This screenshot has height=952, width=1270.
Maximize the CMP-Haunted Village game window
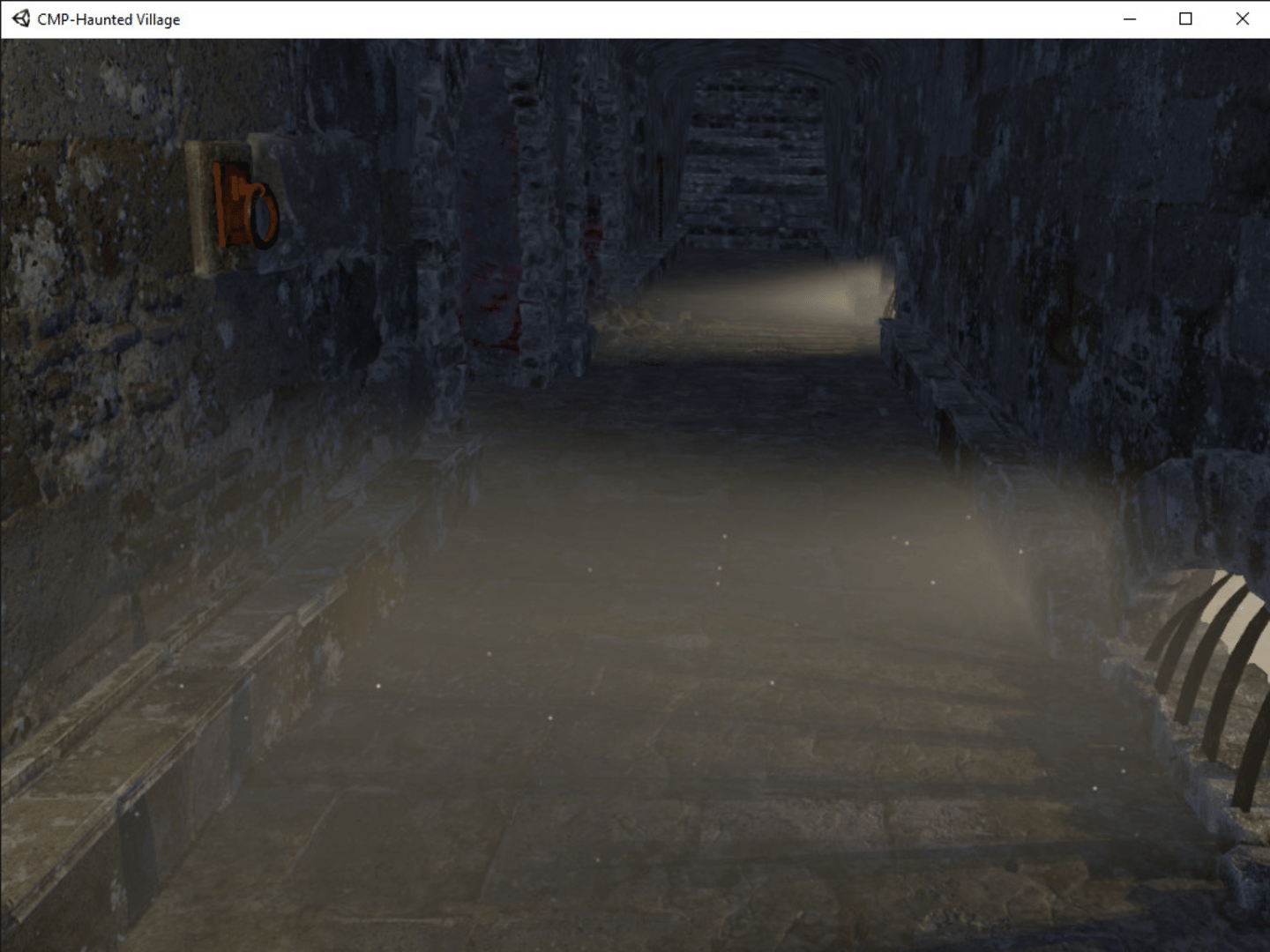tap(1185, 19)
